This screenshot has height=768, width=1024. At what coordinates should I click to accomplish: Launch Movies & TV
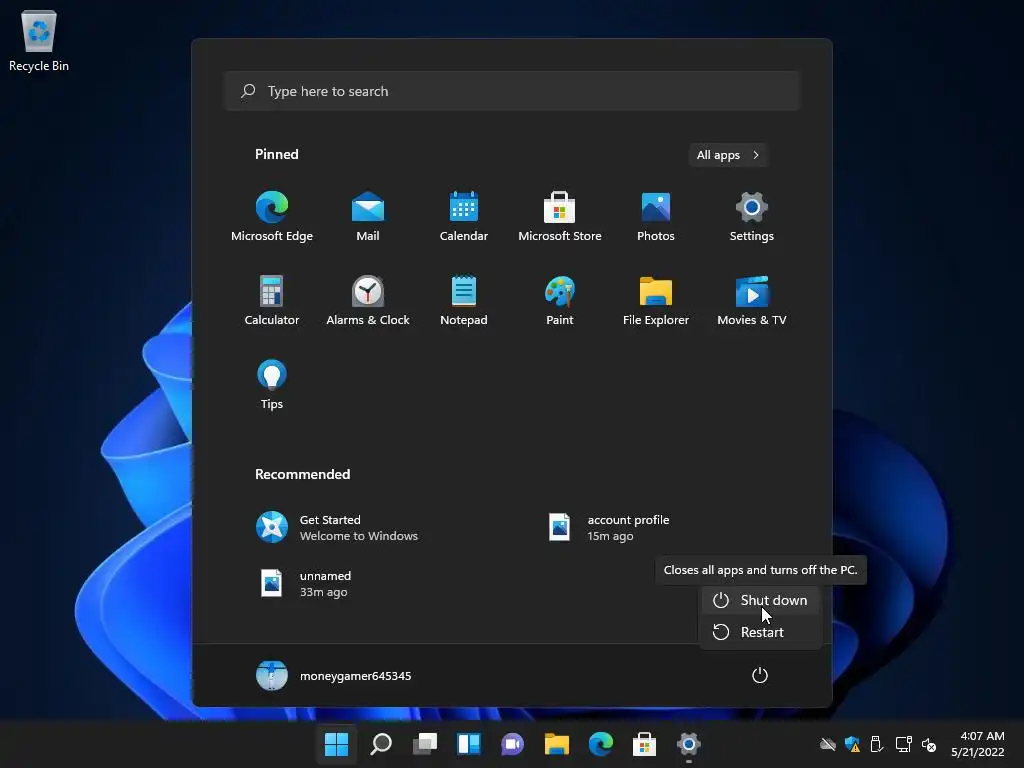752,300
